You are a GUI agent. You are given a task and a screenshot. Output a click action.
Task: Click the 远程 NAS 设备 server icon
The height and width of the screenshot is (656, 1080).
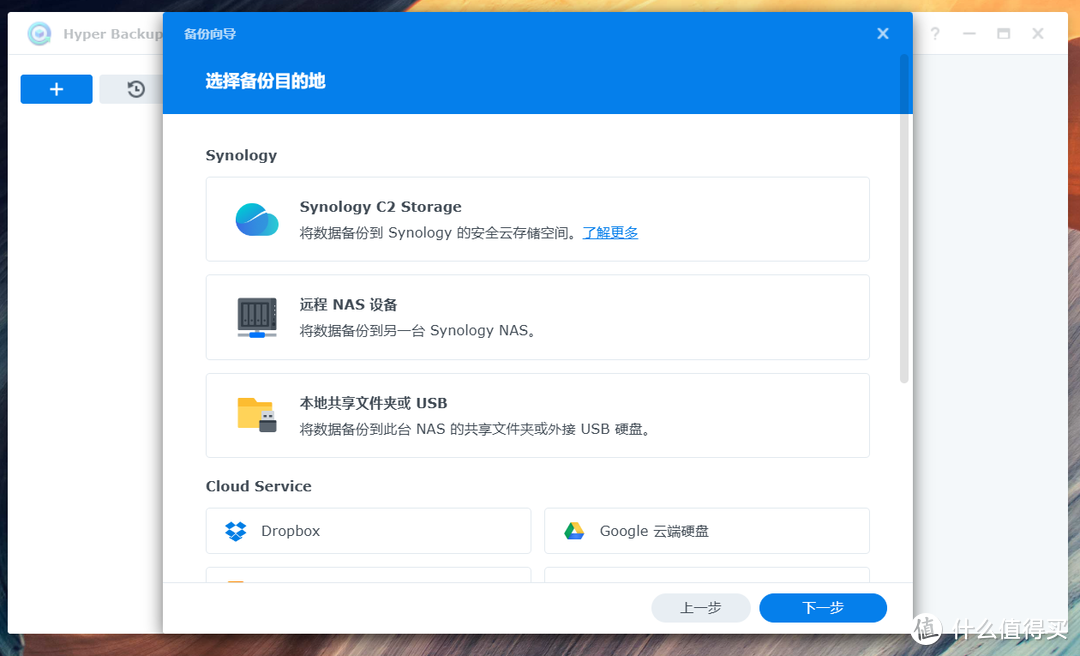point(257,316)
